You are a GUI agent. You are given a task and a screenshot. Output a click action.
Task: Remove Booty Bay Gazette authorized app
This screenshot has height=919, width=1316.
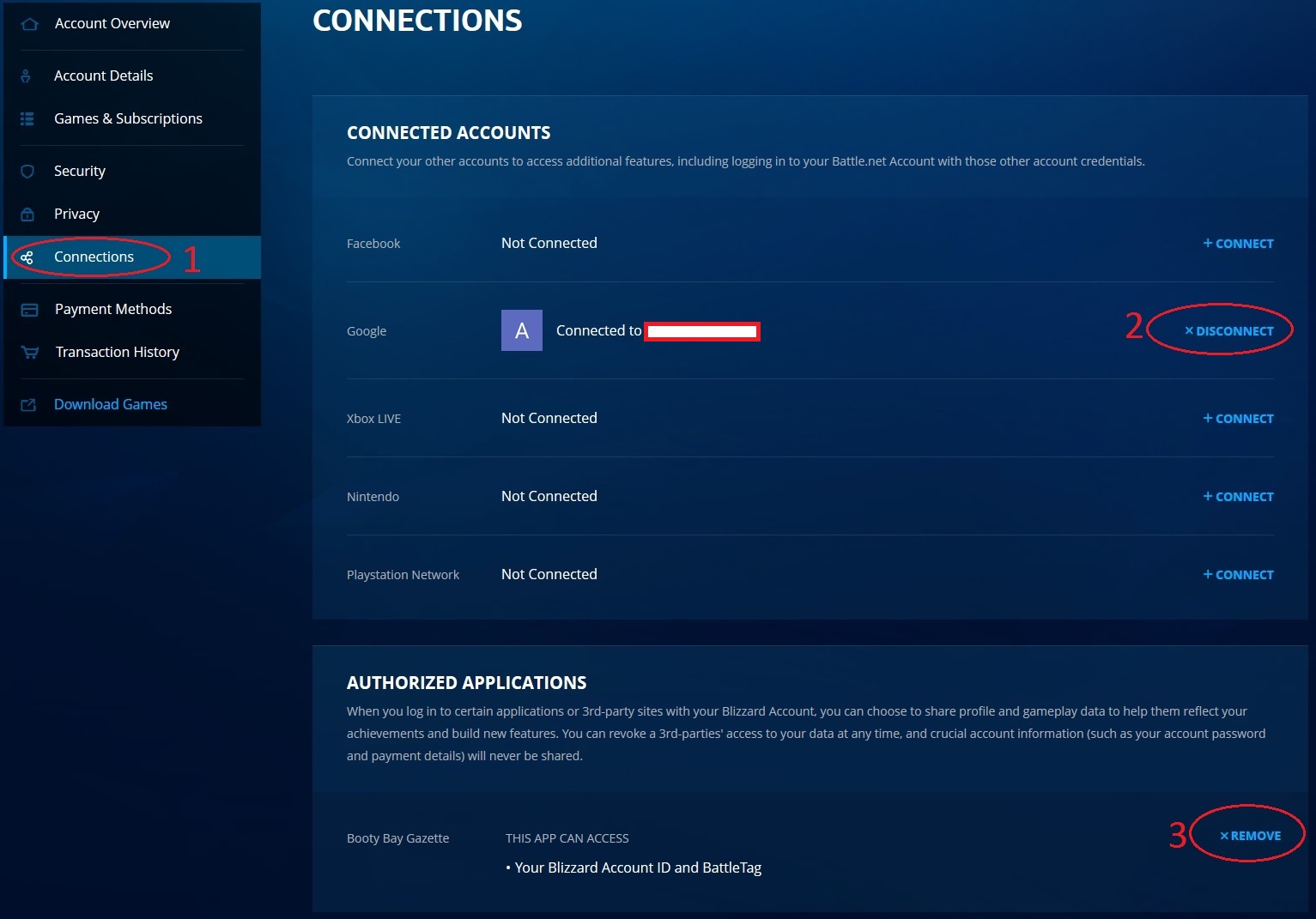(1250, 836)
